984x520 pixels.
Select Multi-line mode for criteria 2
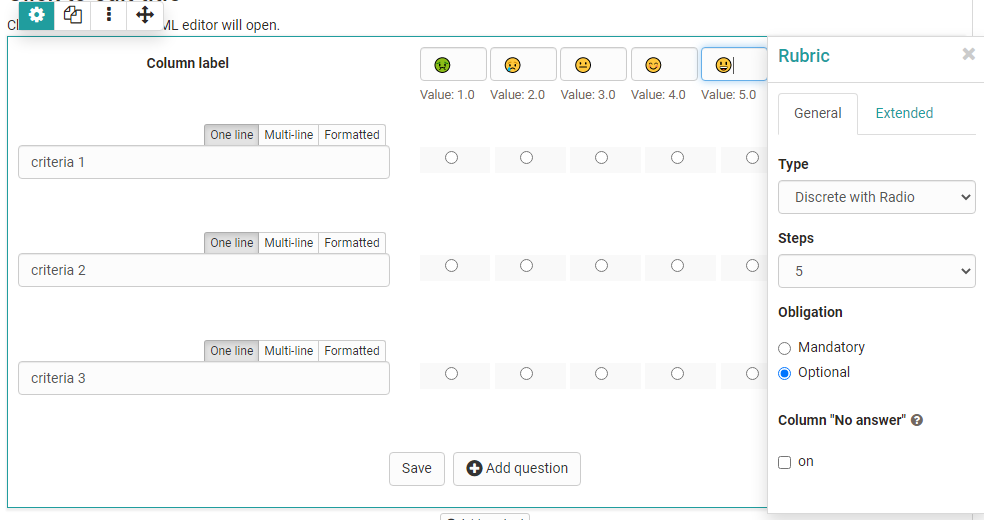coord(289,243)
